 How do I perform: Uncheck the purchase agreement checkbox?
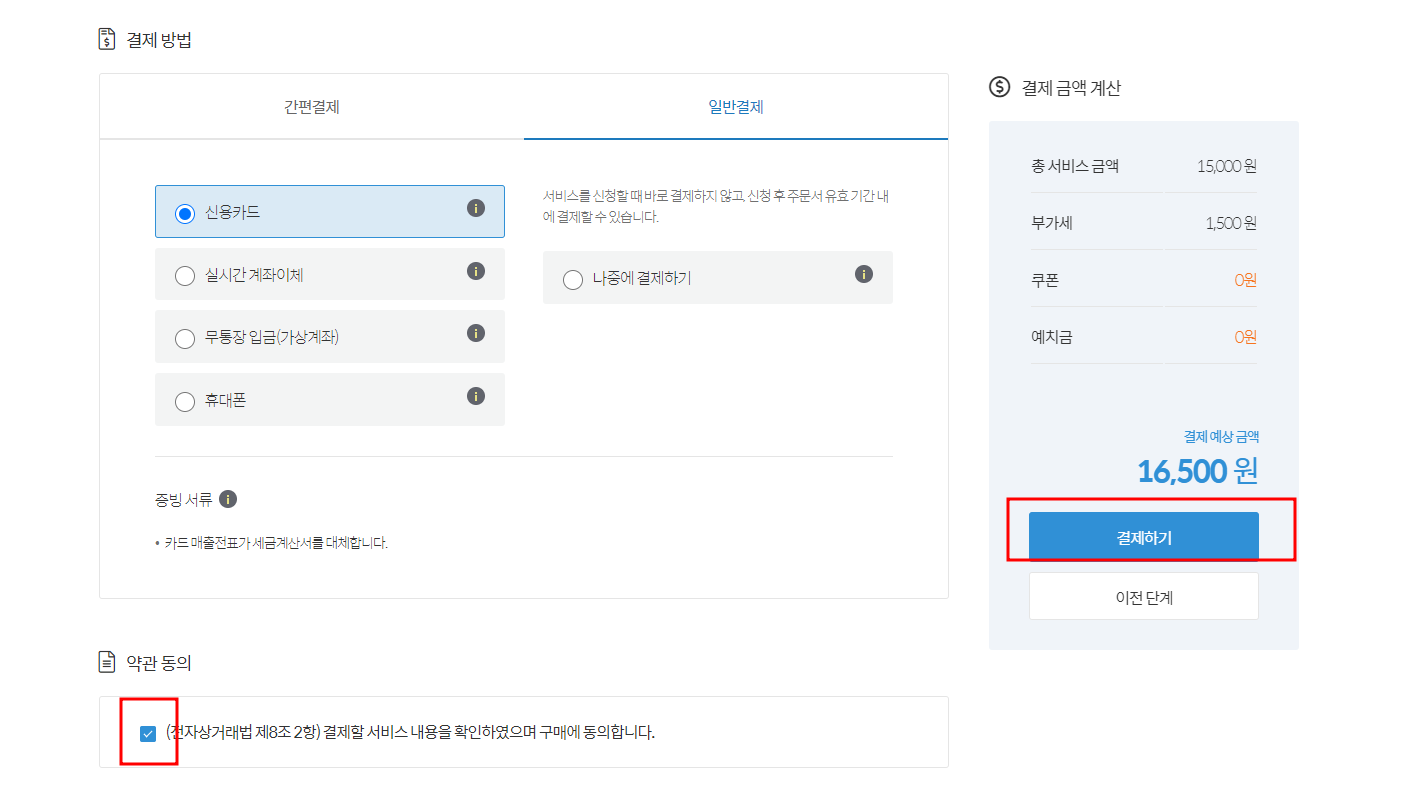point(148,731)
